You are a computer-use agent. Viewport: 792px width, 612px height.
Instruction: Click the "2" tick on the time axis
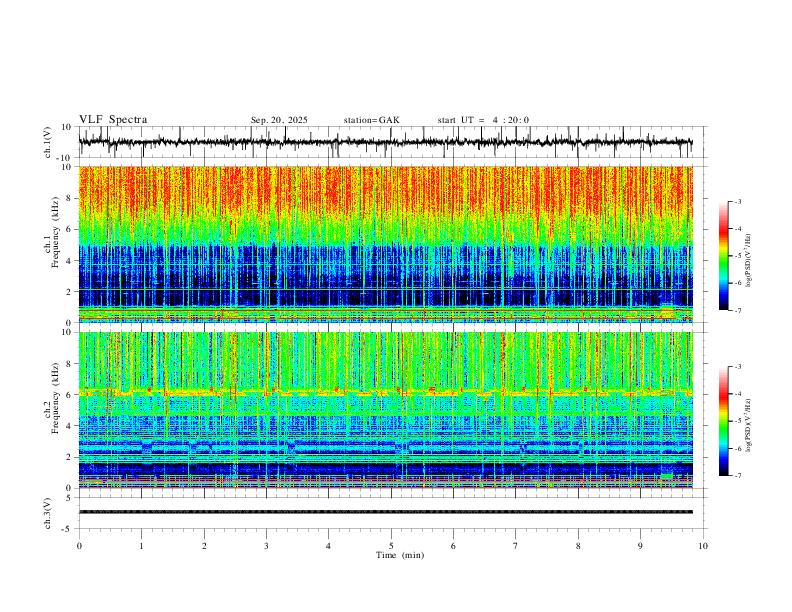204,546
